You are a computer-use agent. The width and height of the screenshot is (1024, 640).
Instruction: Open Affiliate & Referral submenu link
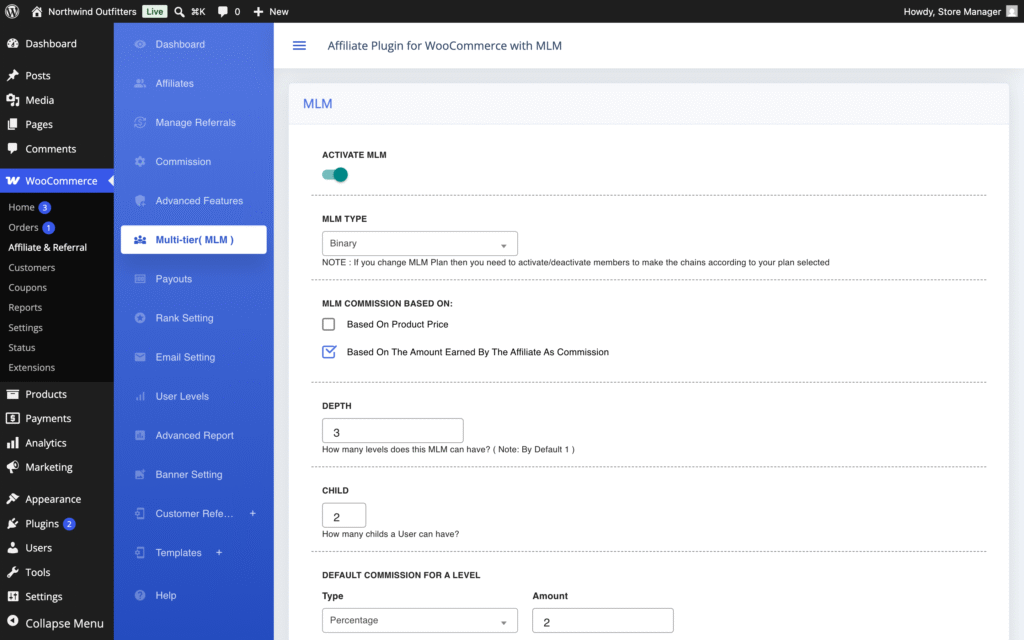[48, 248]
